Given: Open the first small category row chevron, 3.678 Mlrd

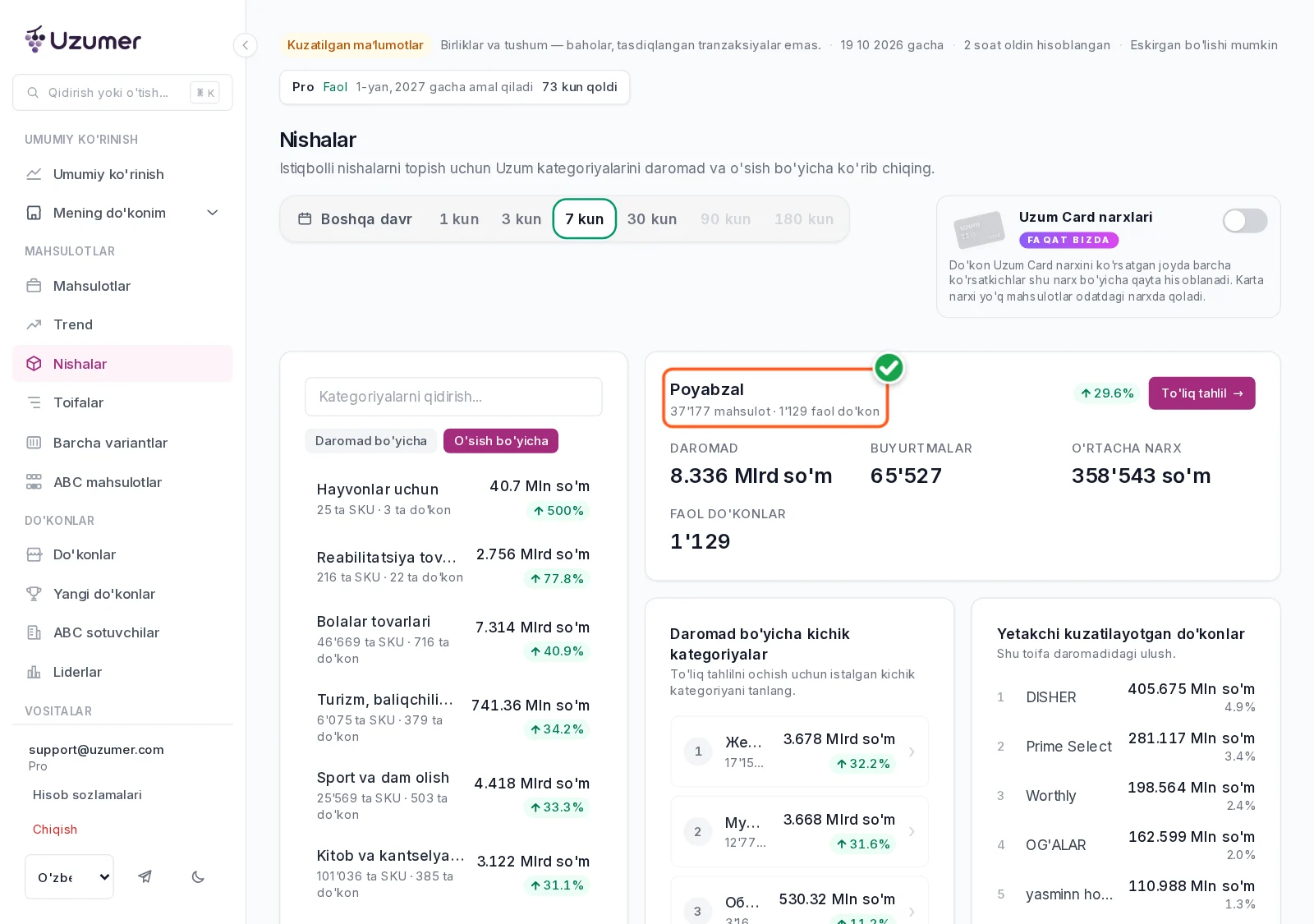Looking at the screenshot, I should [912, 752].
